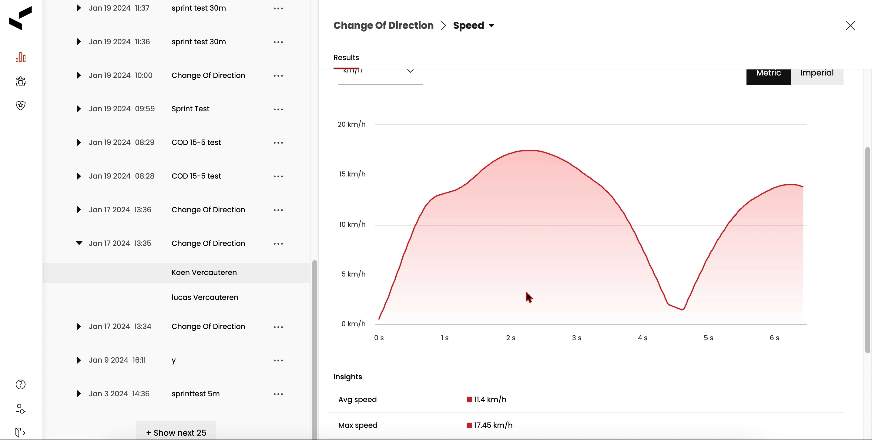Click the 20 km/h axis label
The image size is (872, 440).
tap(351, 124)
